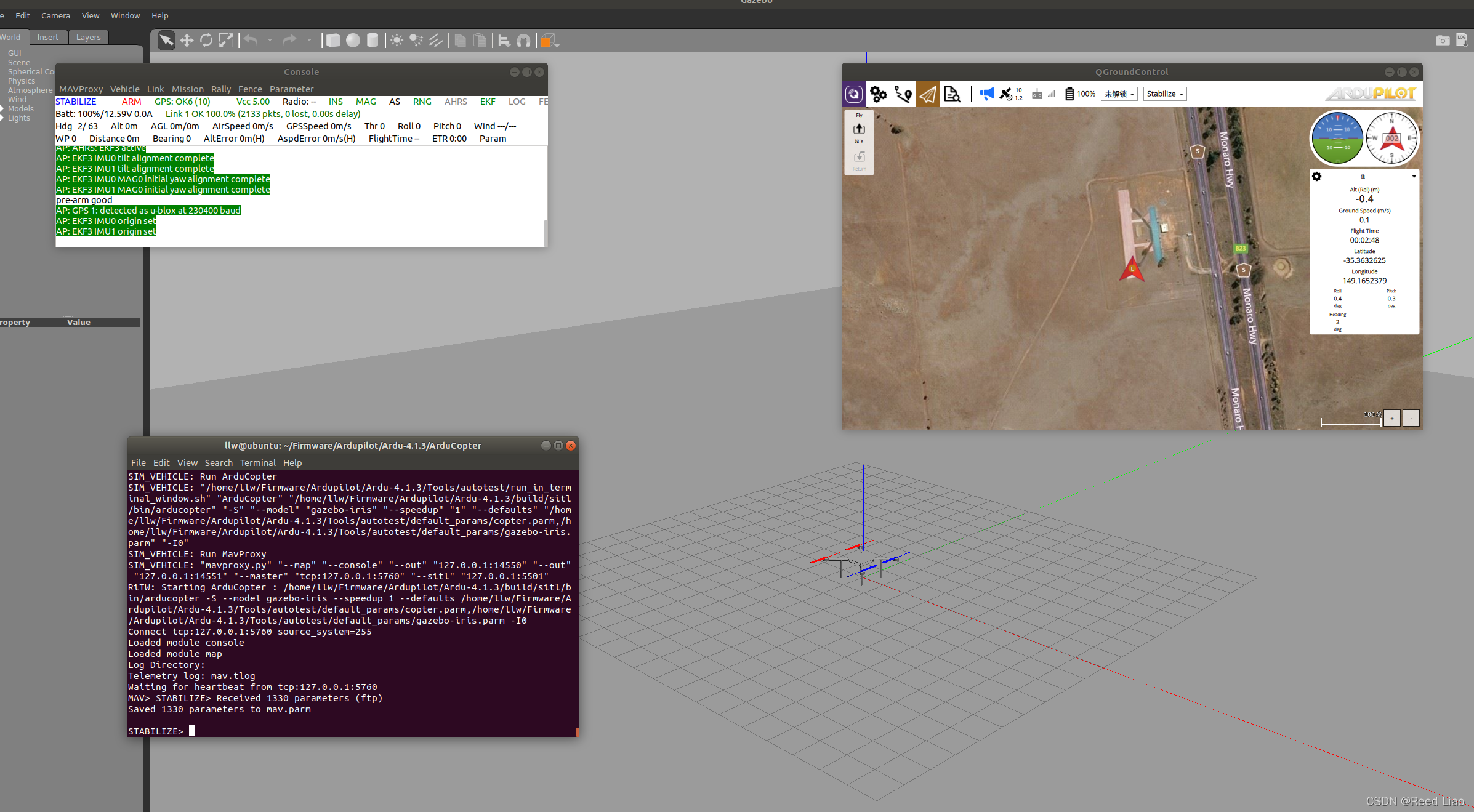Viewport: 1474px width, 812px height.
Task: Select the Wind item in Gazebo World tree
Action: pos(17,100)
